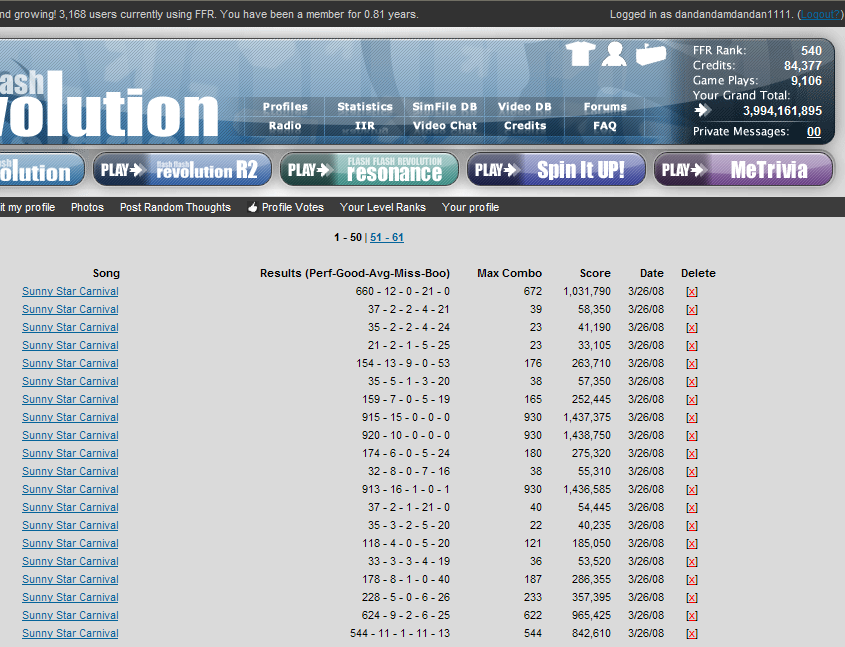Remove the 842,610 score entry
This screenshot has width=845, height=647.
pyautogui.click(x=691, y=634)
